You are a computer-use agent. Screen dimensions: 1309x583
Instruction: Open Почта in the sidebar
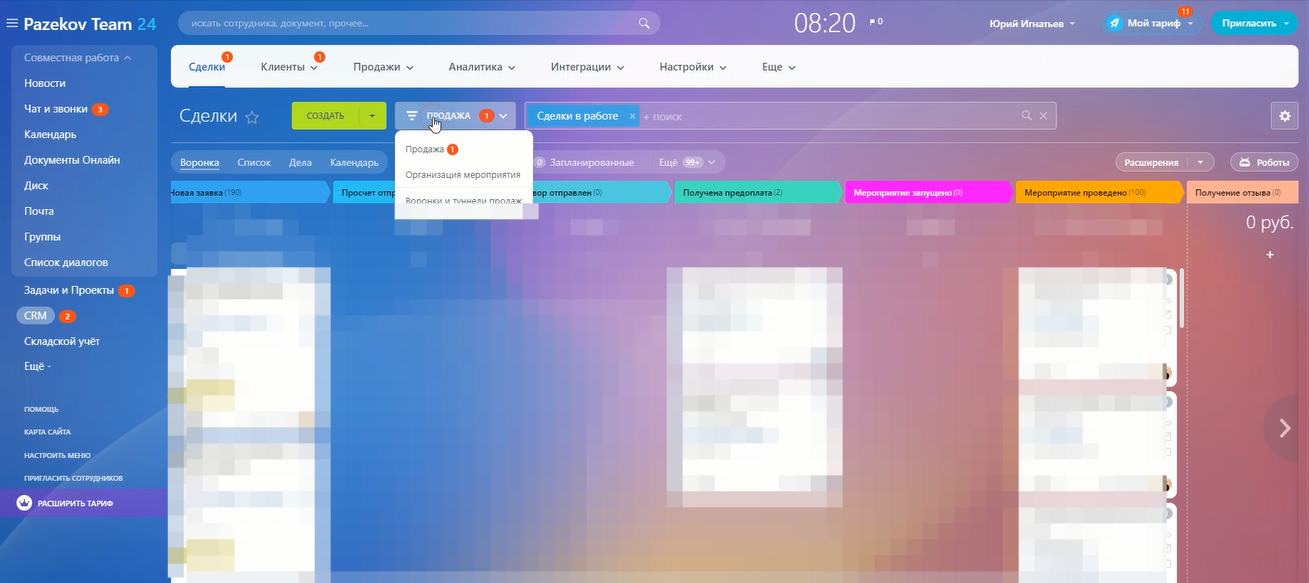[39, 211]
